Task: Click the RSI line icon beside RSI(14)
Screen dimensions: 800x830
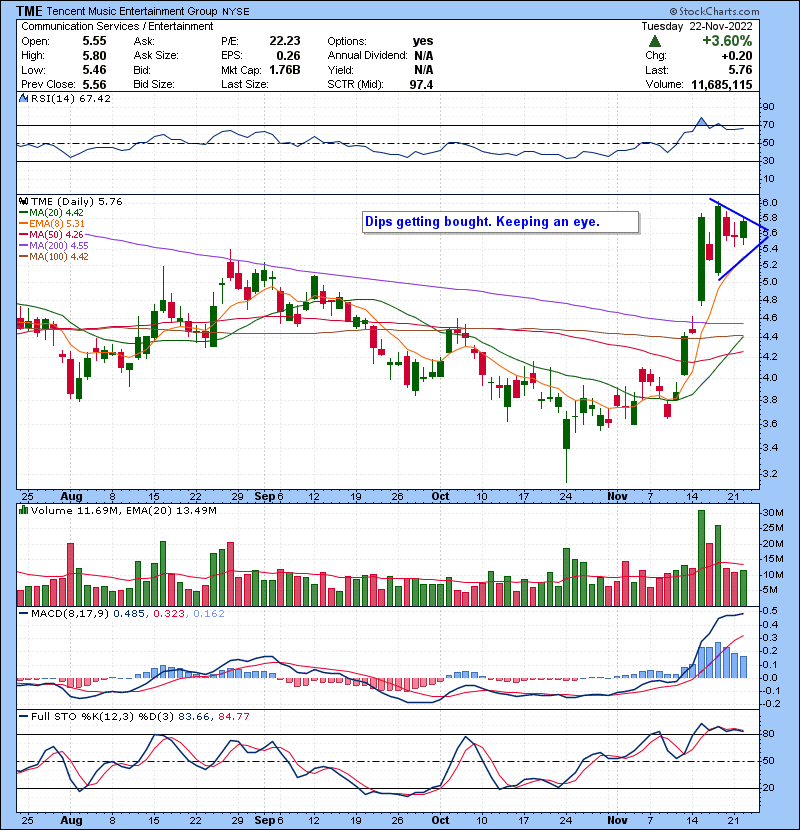Action: [23, 98]
